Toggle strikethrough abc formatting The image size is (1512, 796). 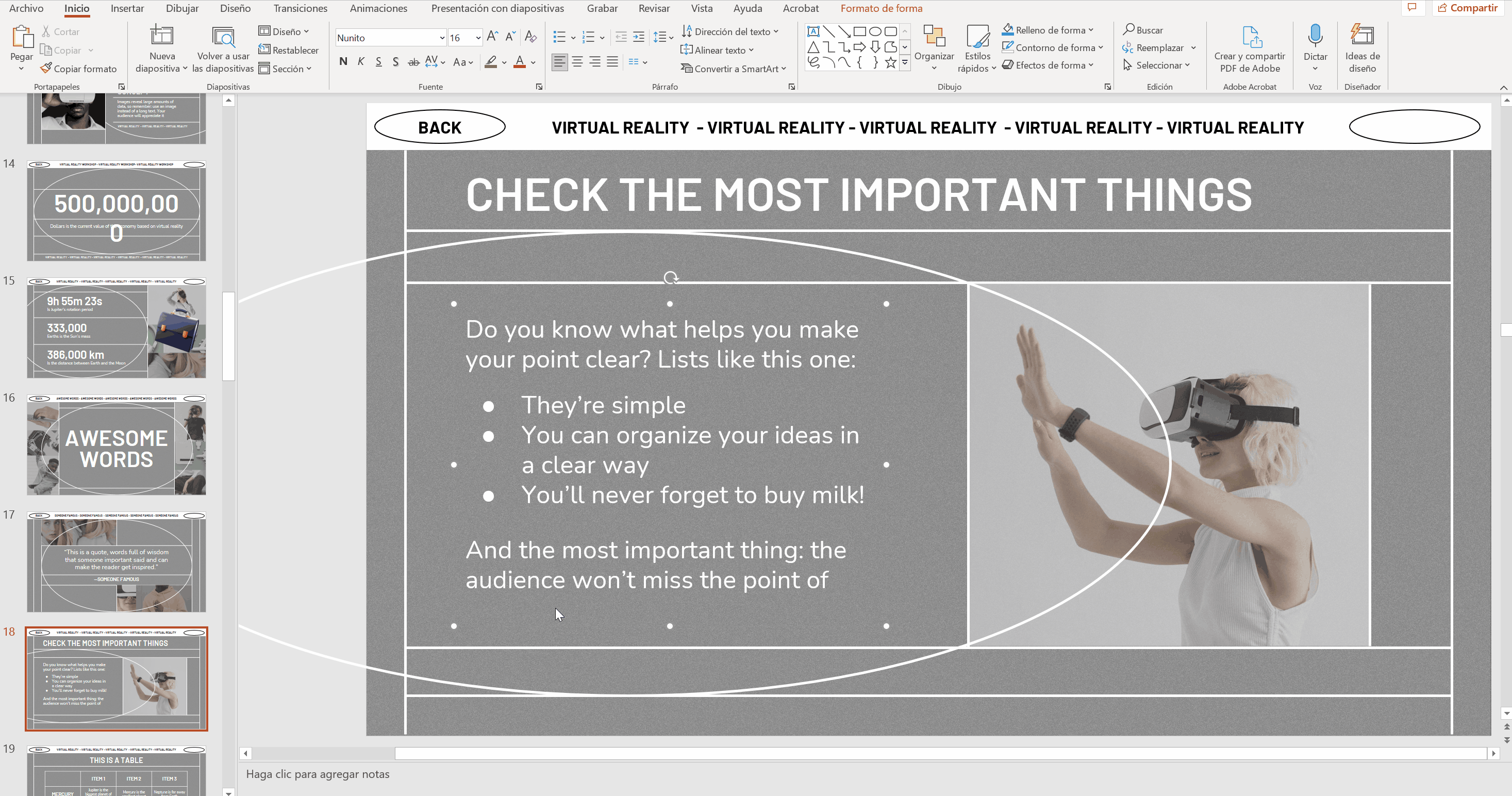tap(413, 62)
